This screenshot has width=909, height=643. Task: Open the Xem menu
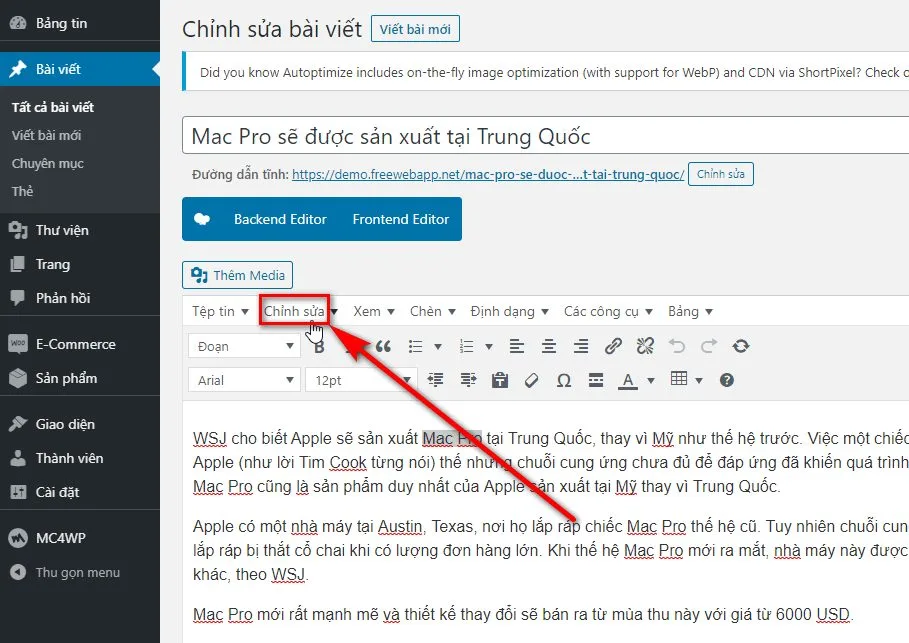(x=374, y=311)
